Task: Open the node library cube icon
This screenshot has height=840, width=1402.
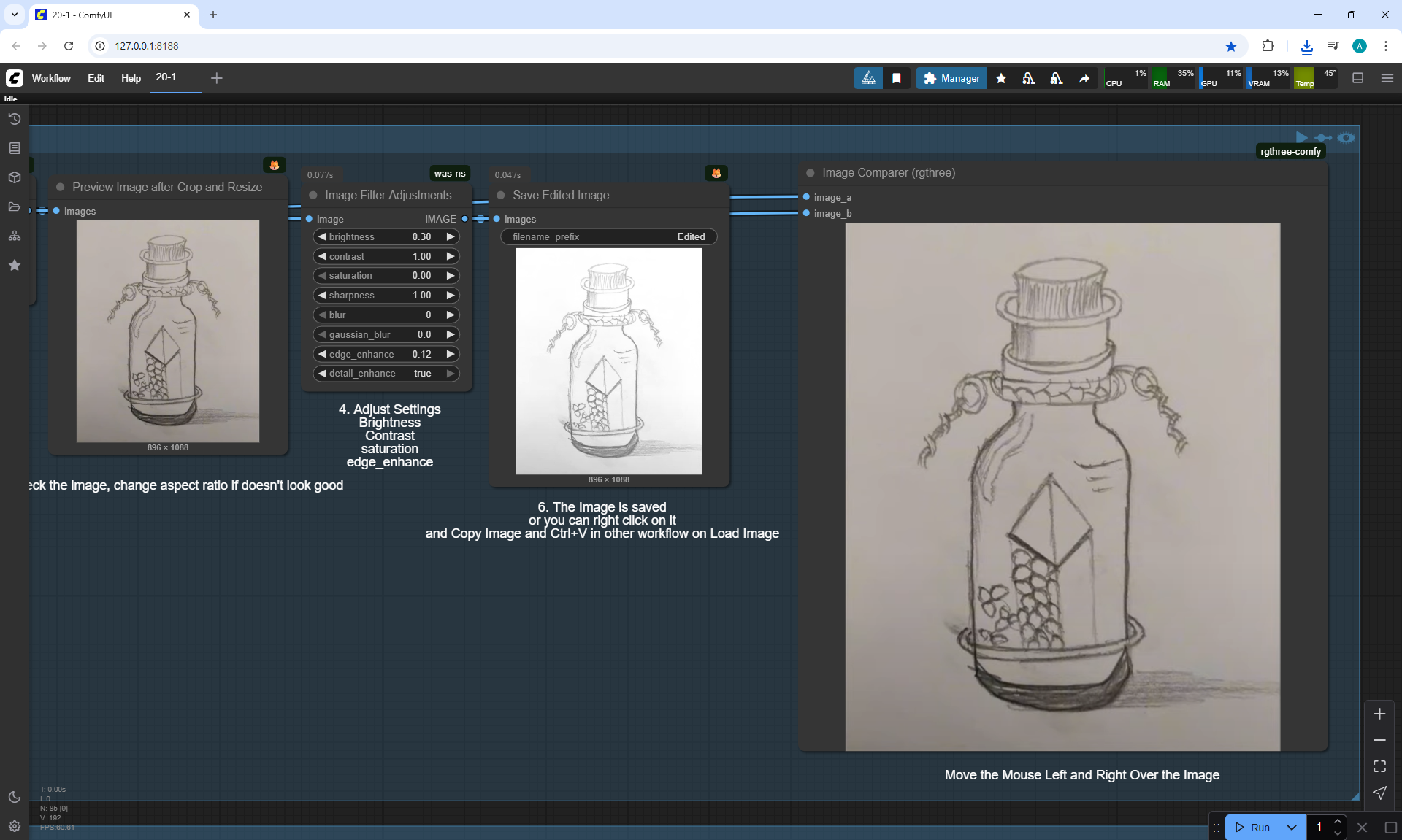Action: pos(14,177)
